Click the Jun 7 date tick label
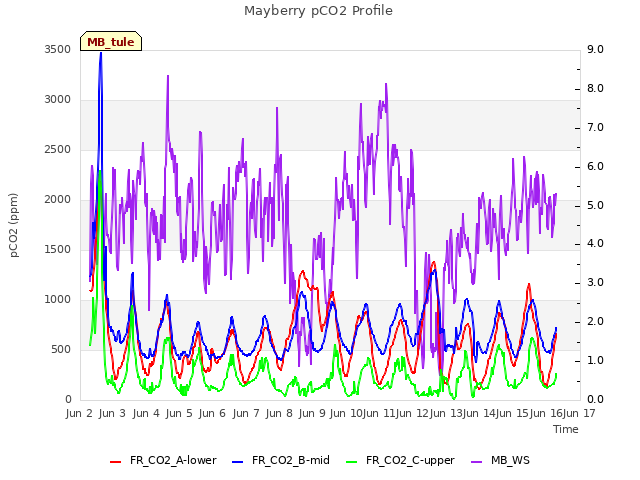The height and width of the screenshot is (480, 640). click(x=246, y=413)
